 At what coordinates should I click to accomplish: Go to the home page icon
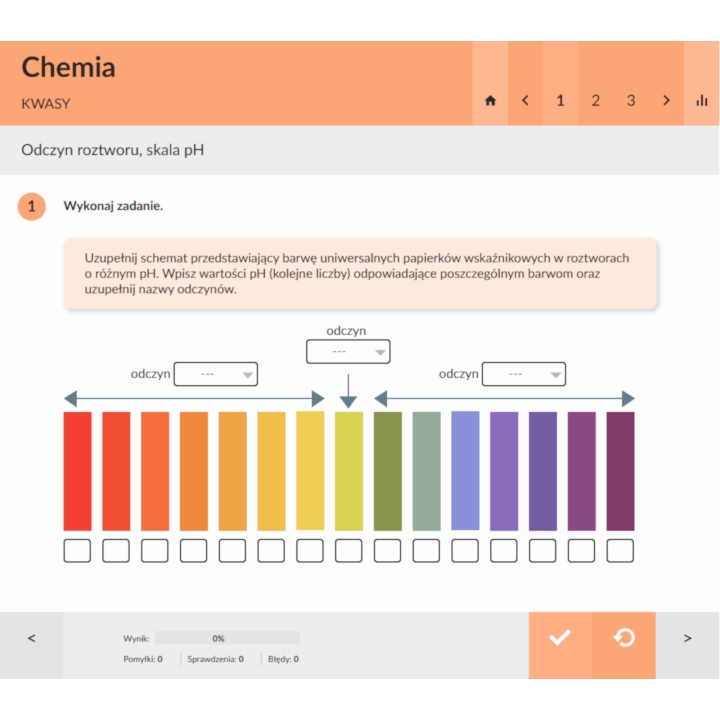tap(490, 101)
